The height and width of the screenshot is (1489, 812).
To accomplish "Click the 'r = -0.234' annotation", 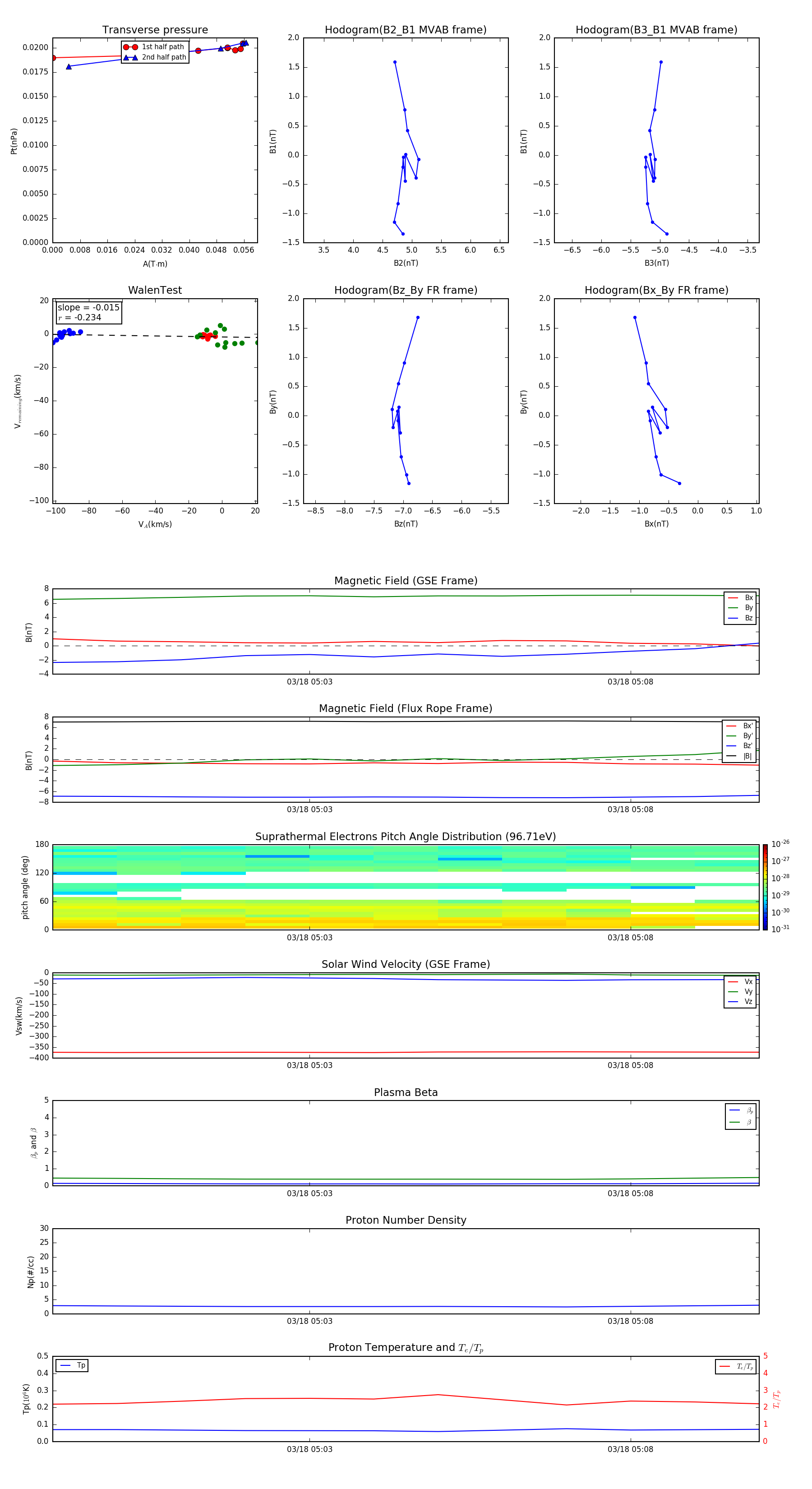I will click(x=80, y=317).
